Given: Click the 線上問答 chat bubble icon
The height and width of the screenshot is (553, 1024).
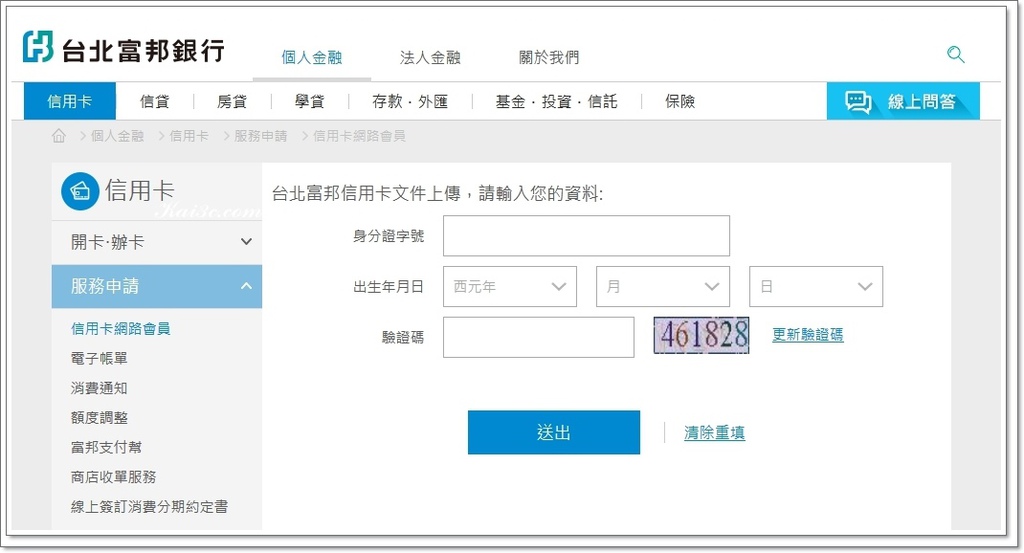Looking at the screenshot, I should coord(857,102).
